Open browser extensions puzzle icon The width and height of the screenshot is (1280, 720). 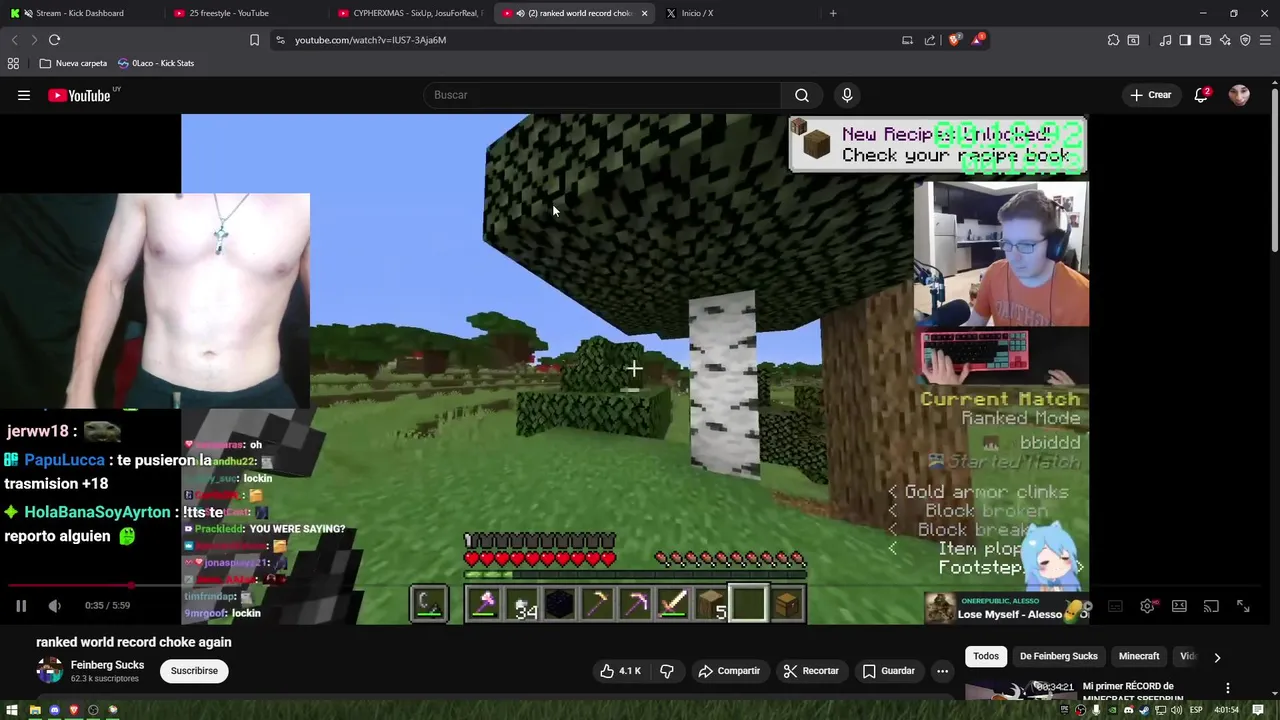(1113, 40)
